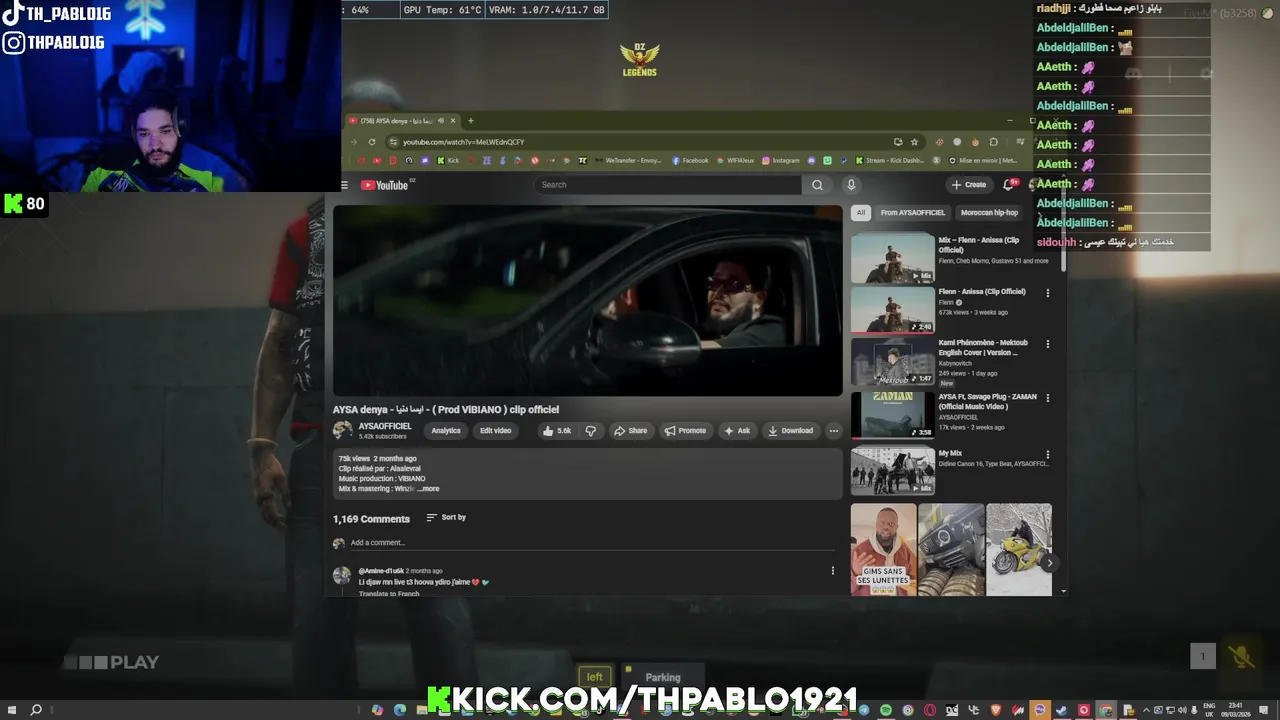Image resolution: width=1280 pixels, height=720 pixels.
Task: Click the Edit video button
Action: (x=495, y=431)
